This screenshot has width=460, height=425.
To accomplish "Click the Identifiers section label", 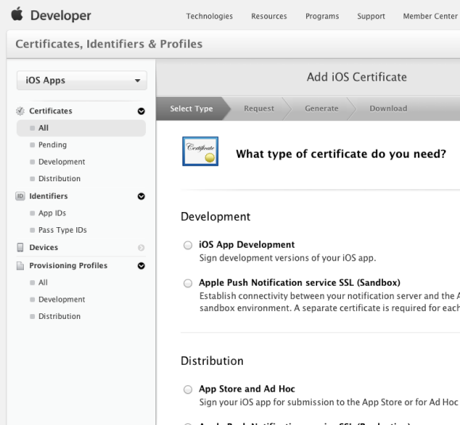I will click(x=48, y=196).
